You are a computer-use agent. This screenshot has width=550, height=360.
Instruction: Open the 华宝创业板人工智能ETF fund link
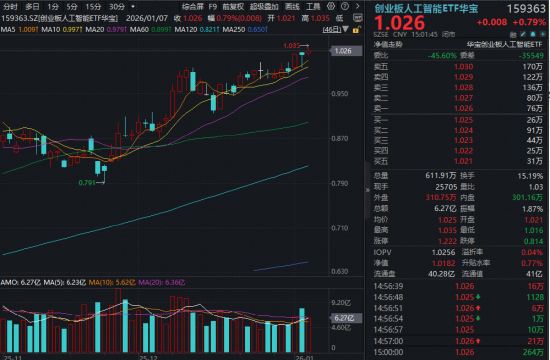(505, 45)
